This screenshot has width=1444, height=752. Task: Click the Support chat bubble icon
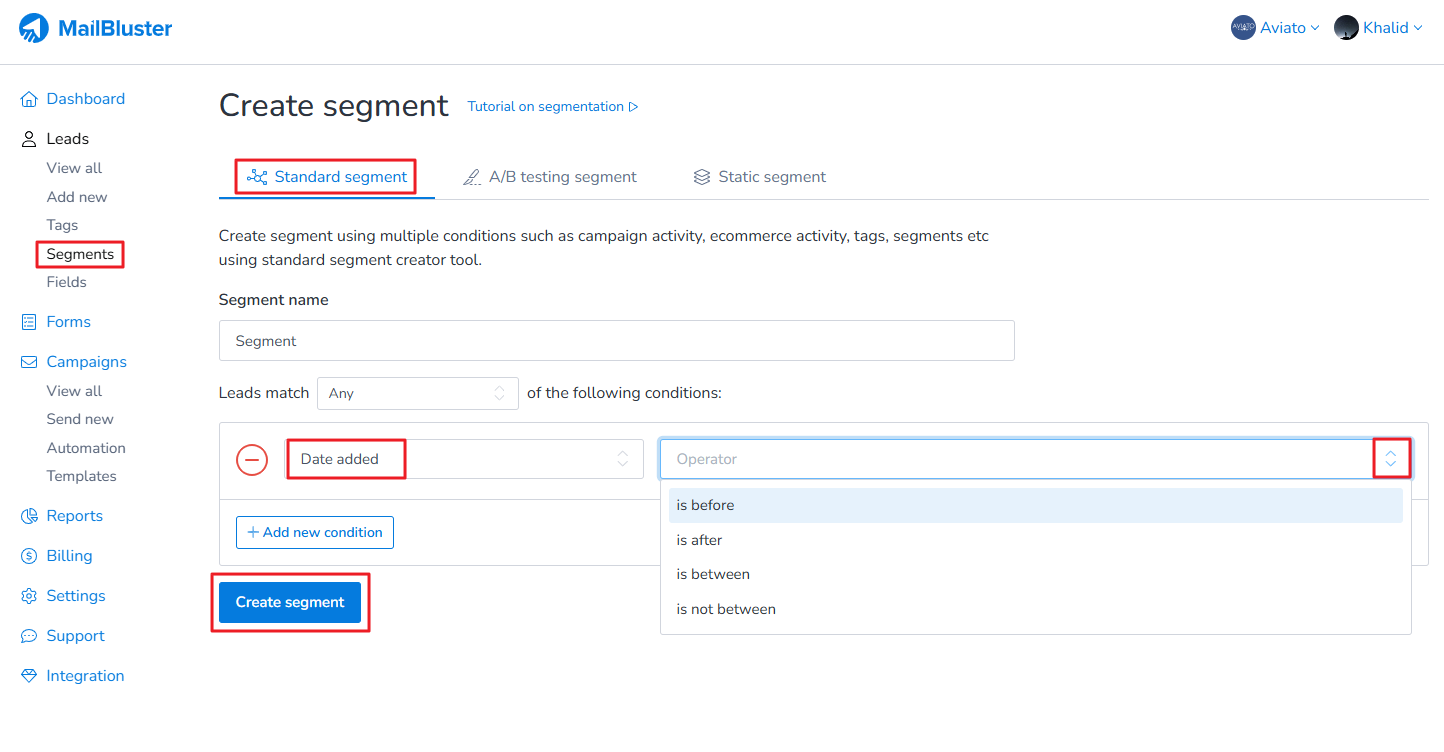point(29,636)
